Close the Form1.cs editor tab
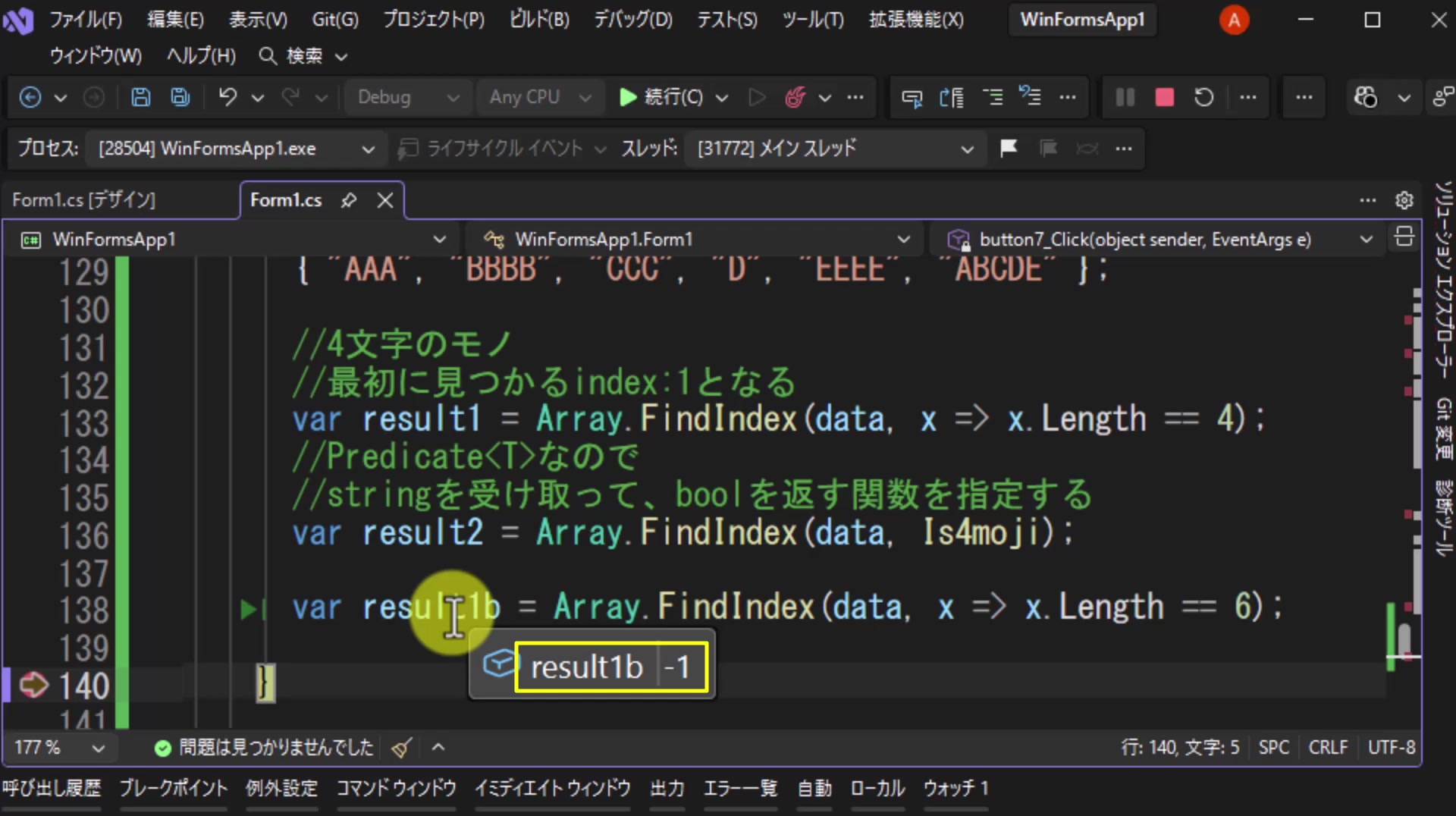Image resolution: width=1456 pixels, height=816 pixels. [385, 200]
